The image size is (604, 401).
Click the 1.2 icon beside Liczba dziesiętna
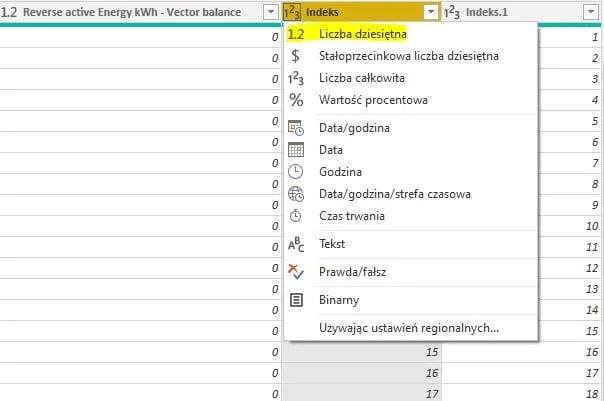click(x=296, y=34)
